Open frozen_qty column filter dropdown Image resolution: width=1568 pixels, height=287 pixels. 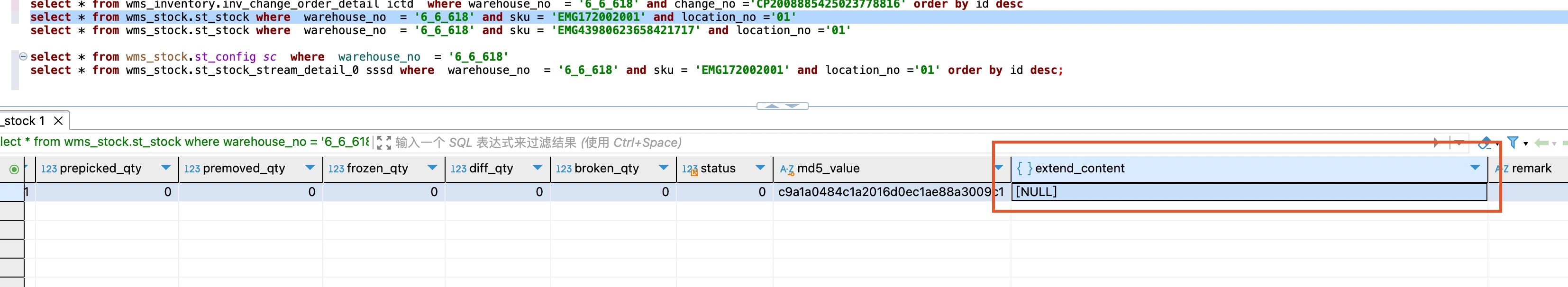point(432,168)
